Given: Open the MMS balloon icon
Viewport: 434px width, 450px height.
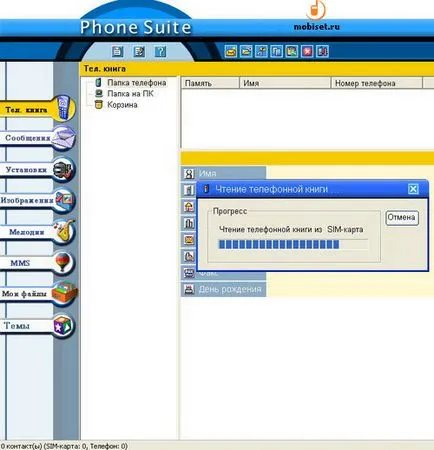Looking at the screenshot, I should click(x=63, y=262).
